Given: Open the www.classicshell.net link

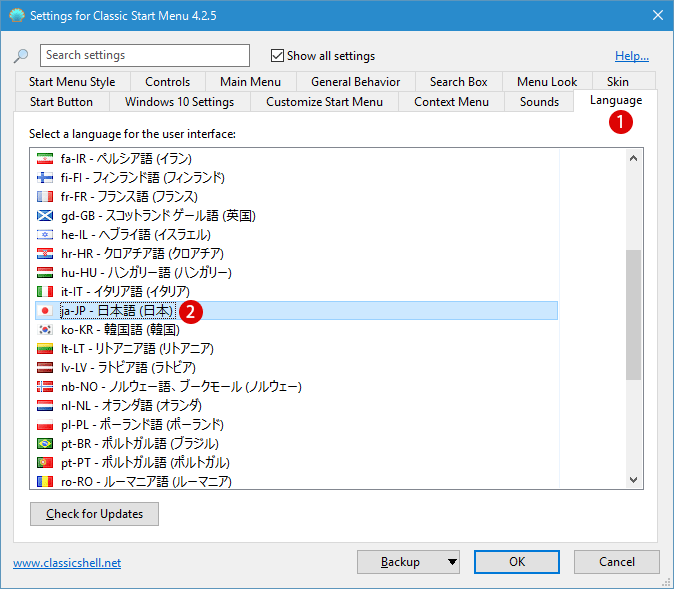Looking at the screenshot, I should point(67,563).
